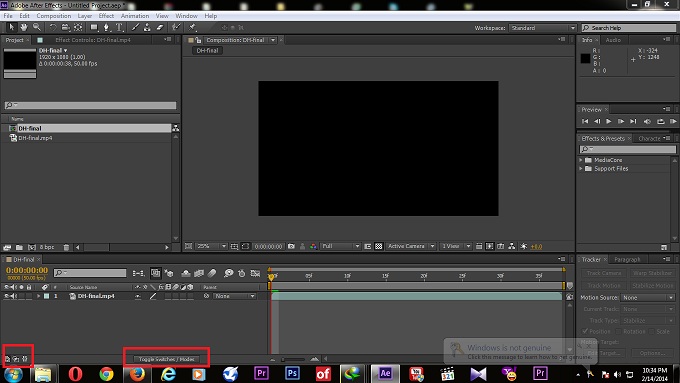Screen dimensions: 680x383
Task: Select the Puppet Pin tool
Action: coord(192,27)
